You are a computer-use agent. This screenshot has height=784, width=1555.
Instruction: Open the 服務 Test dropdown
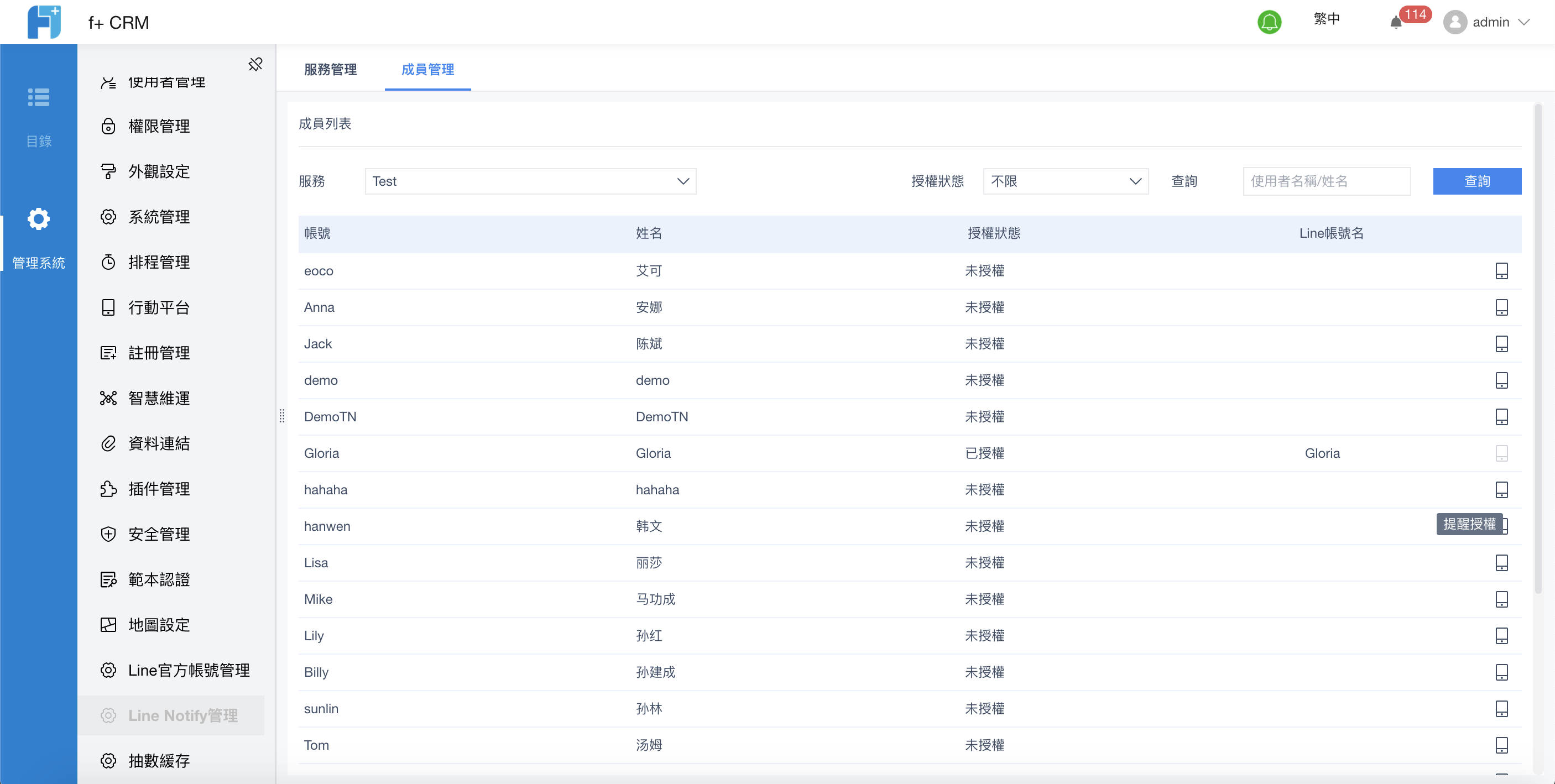530,181
